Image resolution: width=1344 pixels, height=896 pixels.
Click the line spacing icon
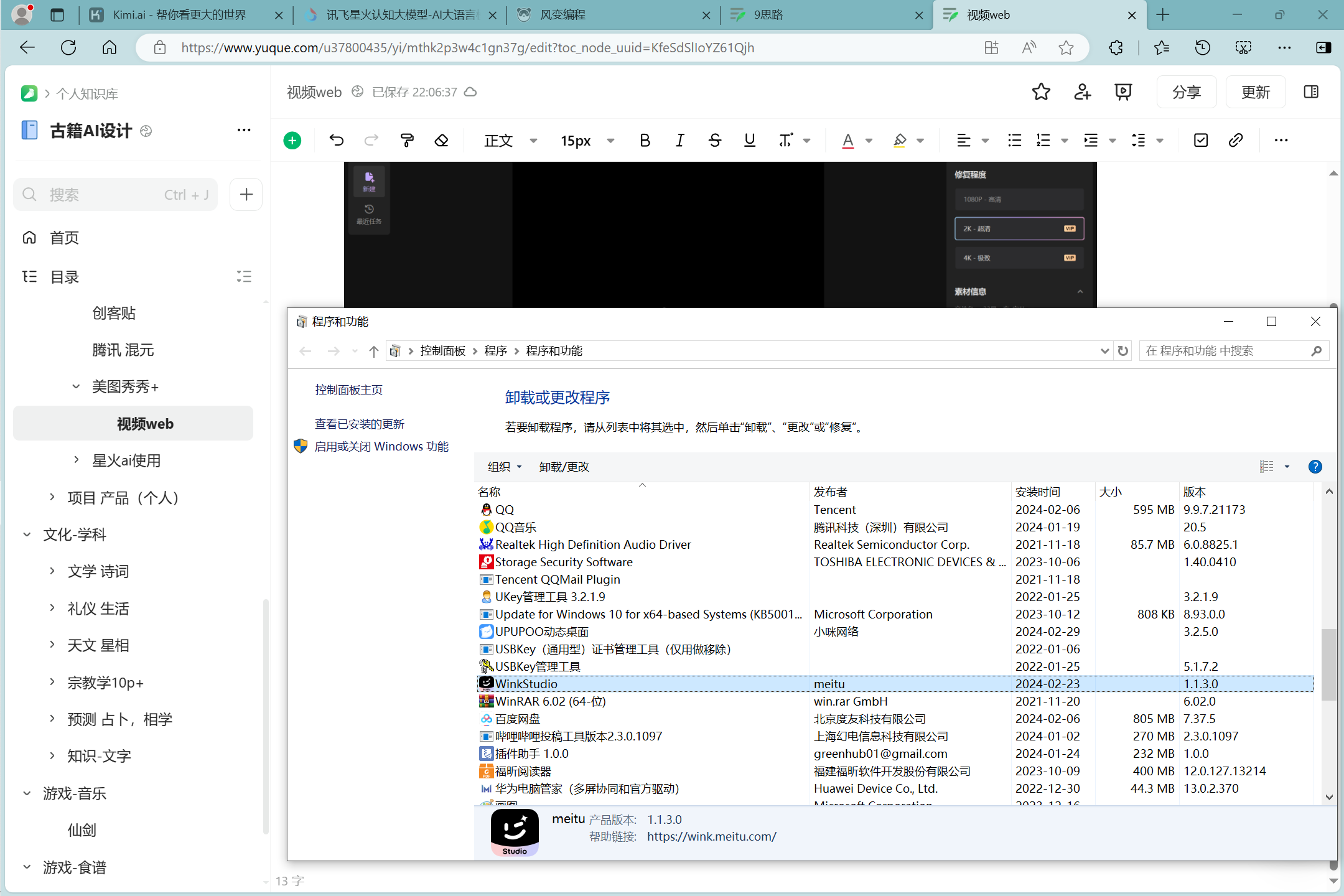tap(1138, 141)
